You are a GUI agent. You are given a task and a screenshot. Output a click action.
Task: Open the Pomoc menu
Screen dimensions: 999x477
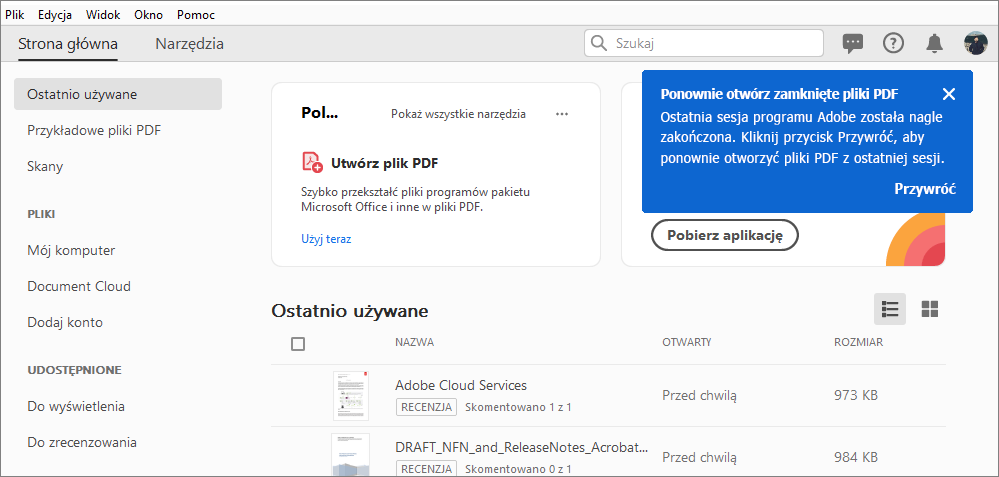point(196,15)
